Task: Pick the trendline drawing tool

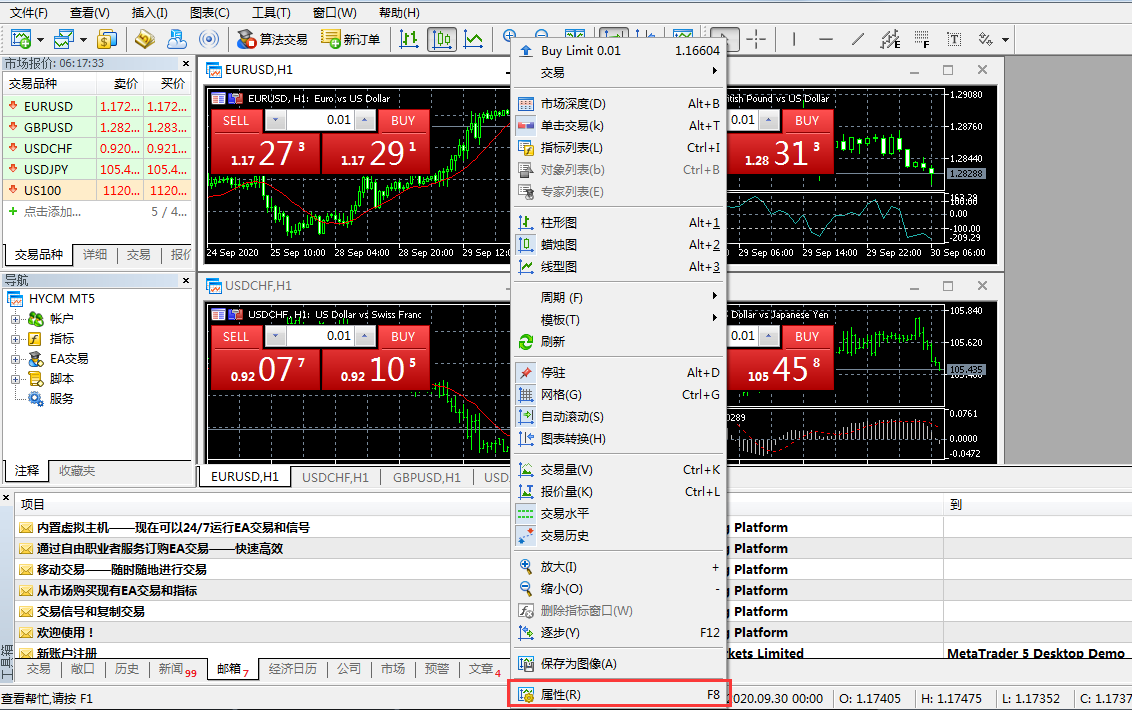Action: [857, 40]
